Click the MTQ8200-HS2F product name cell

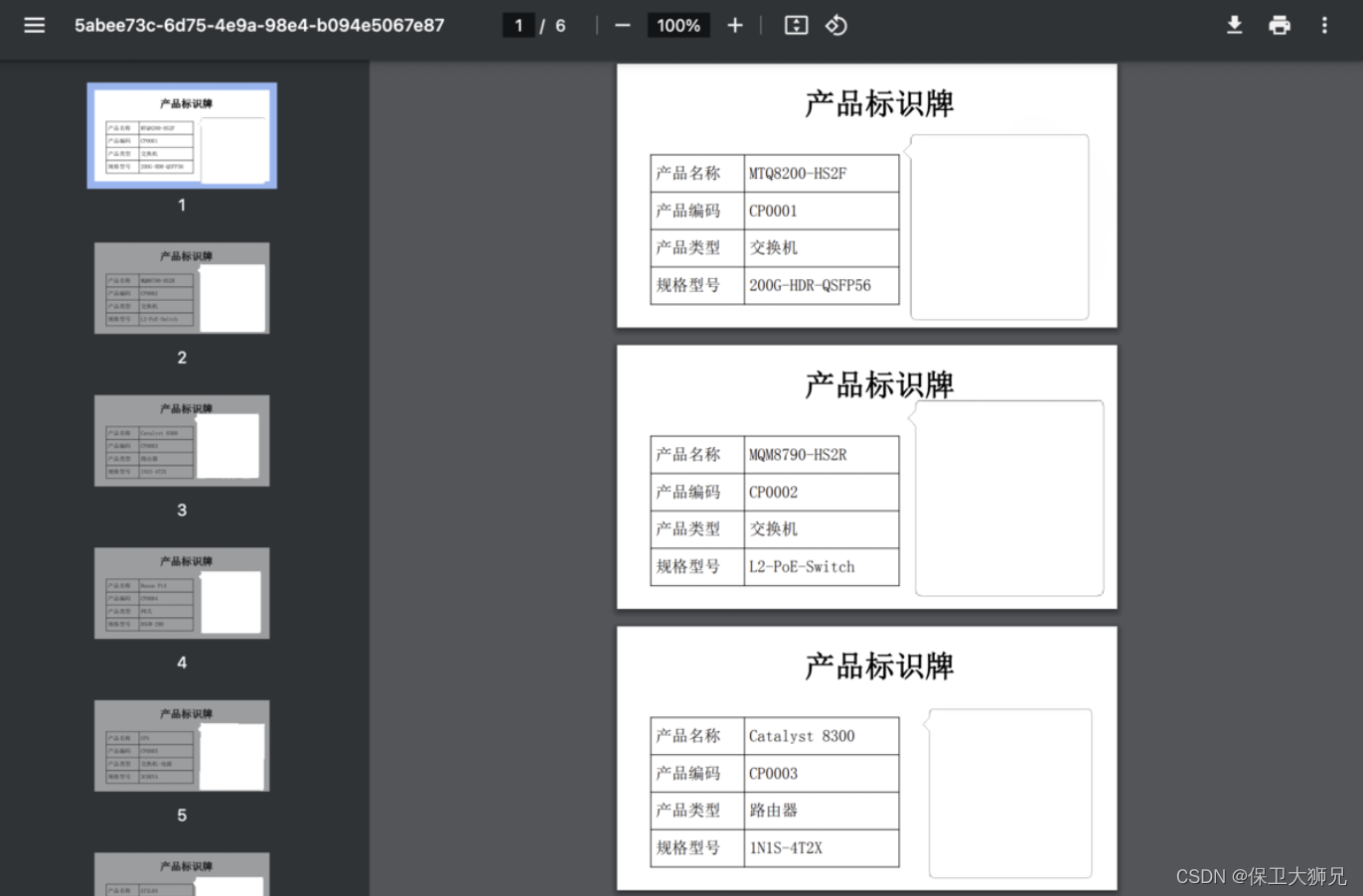click(x=822, y=173)
